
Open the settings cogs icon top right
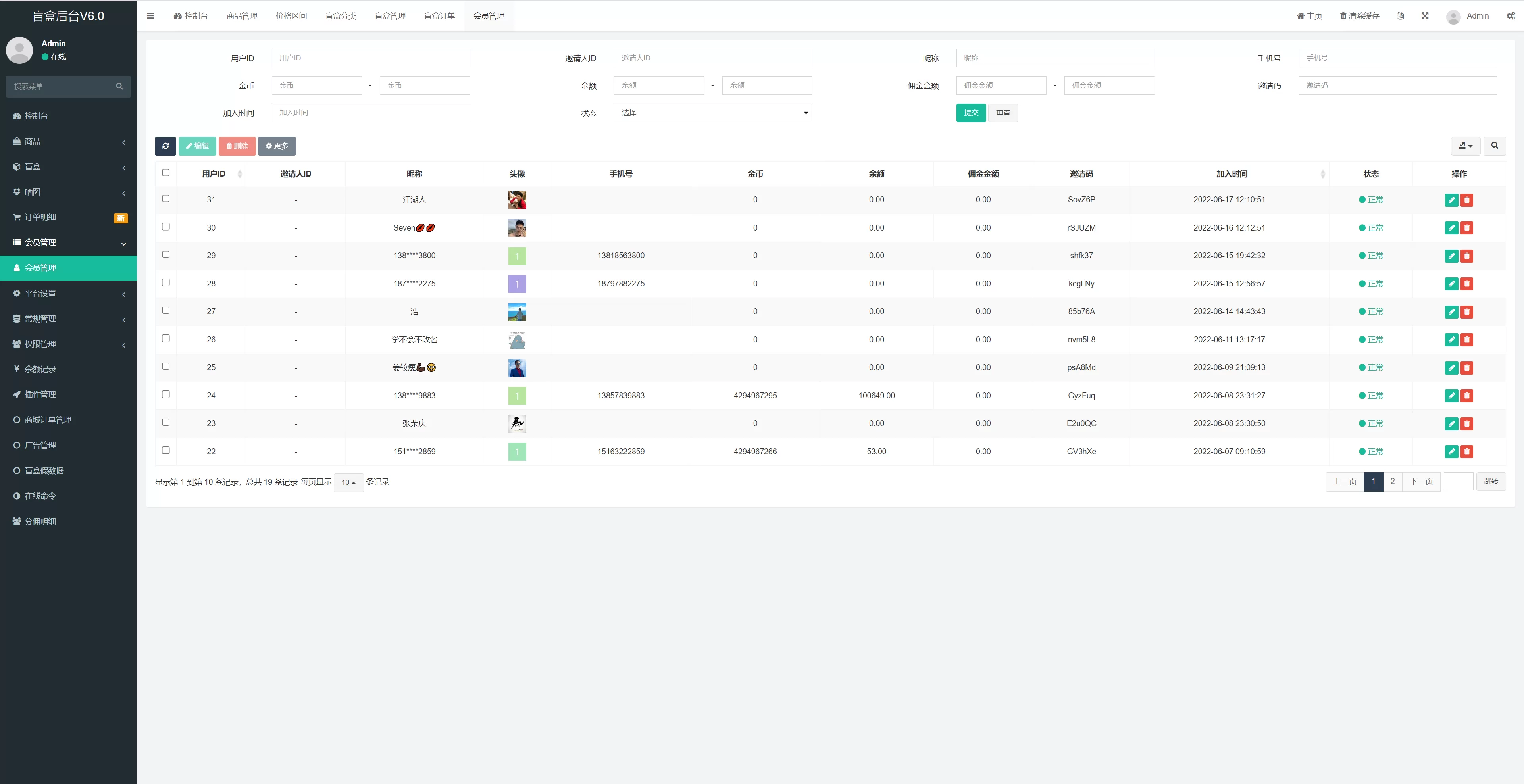click(x=1511, y=16)
